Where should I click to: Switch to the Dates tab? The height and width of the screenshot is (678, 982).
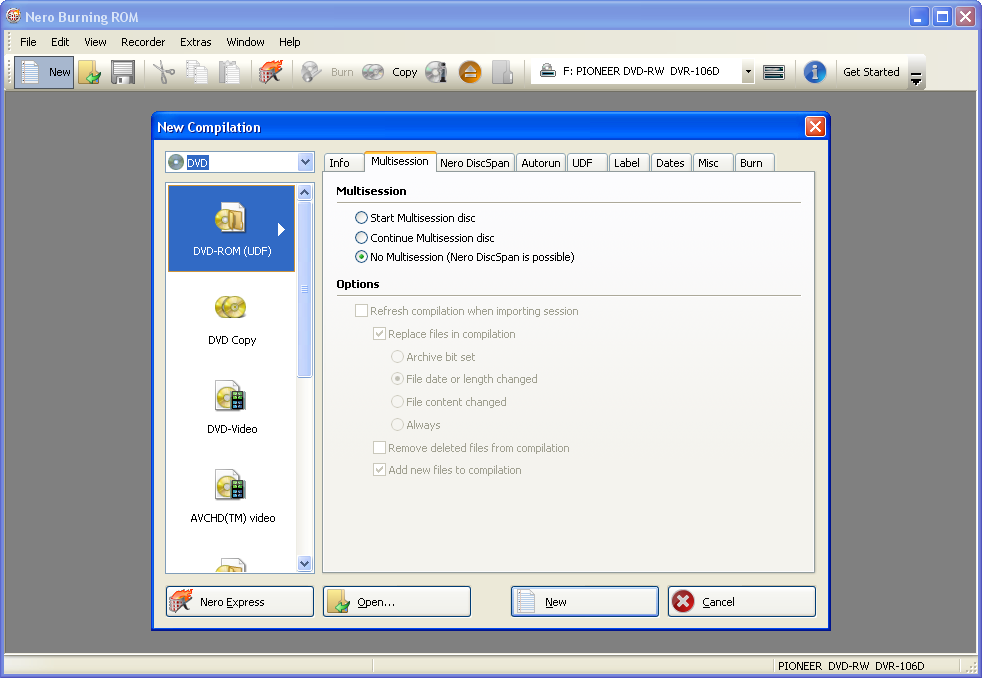671,163
